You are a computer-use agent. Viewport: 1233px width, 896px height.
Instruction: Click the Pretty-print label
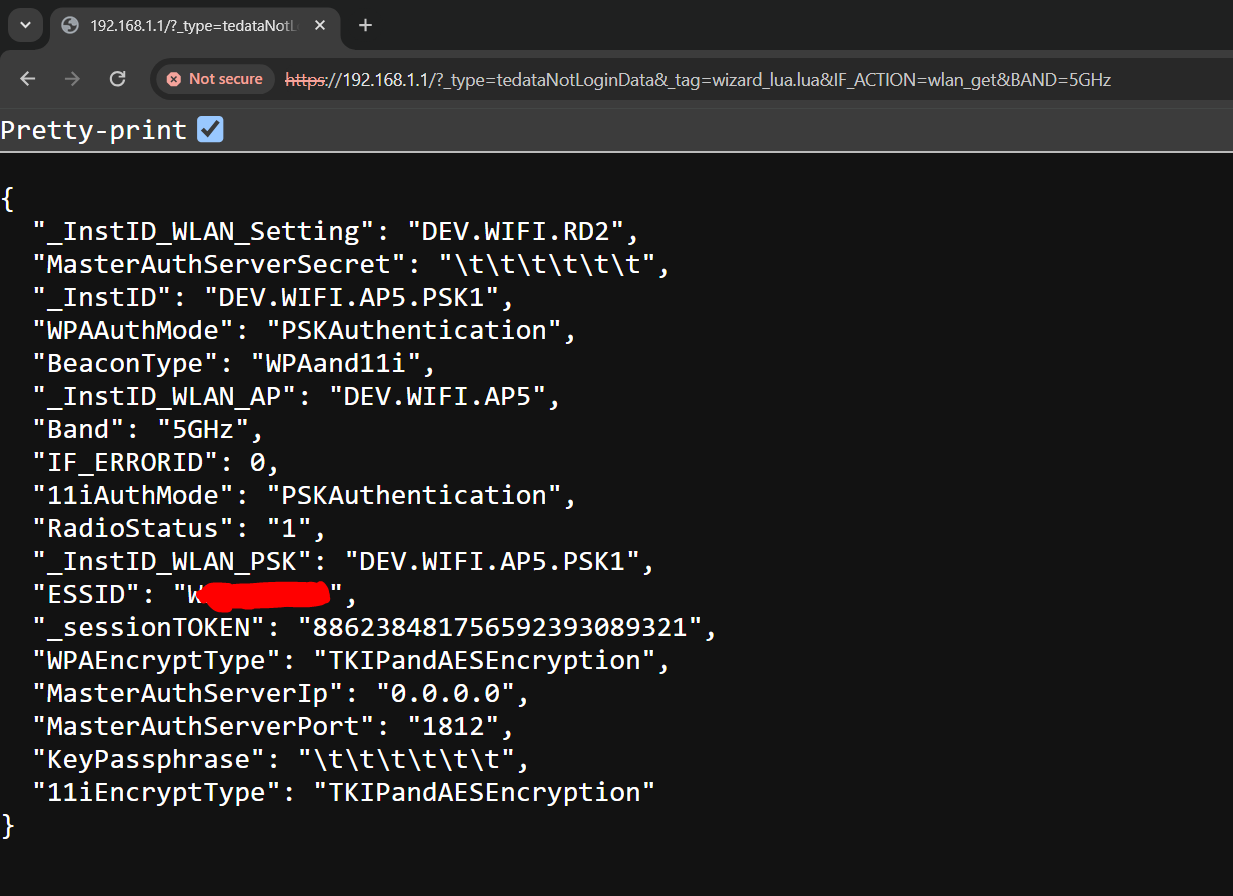point(94,130)
